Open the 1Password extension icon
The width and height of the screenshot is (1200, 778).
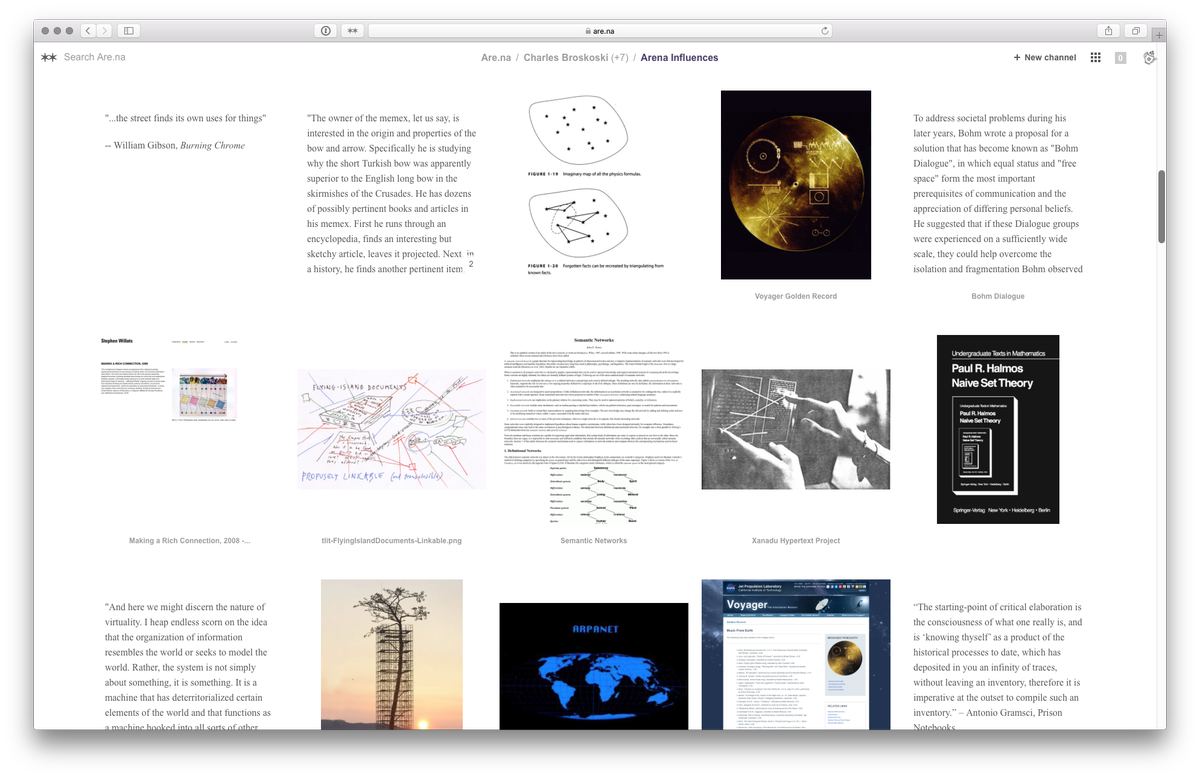point(326,31)
